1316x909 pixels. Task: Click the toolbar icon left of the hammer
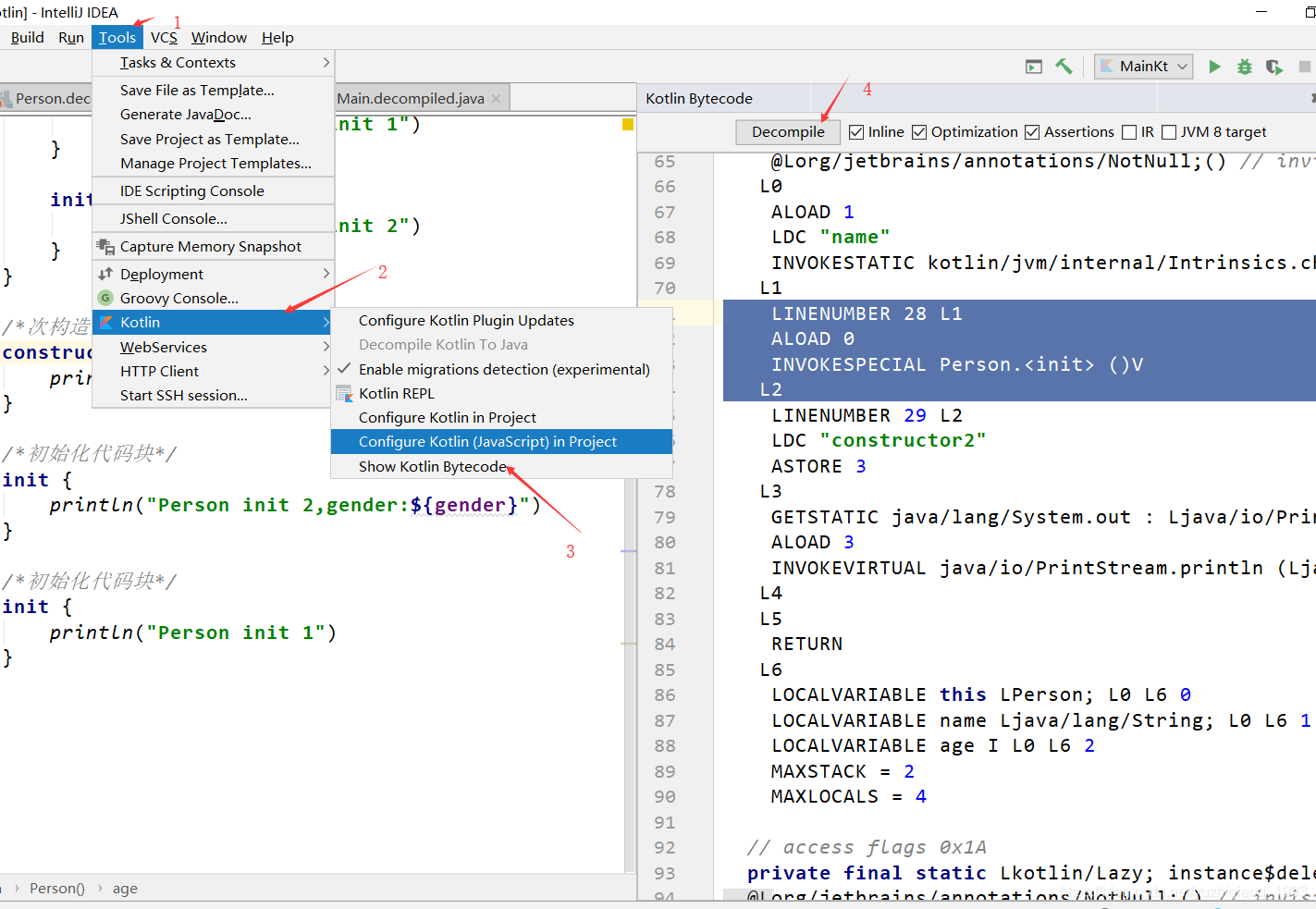pyautogui.click(x=1034, y=67)
